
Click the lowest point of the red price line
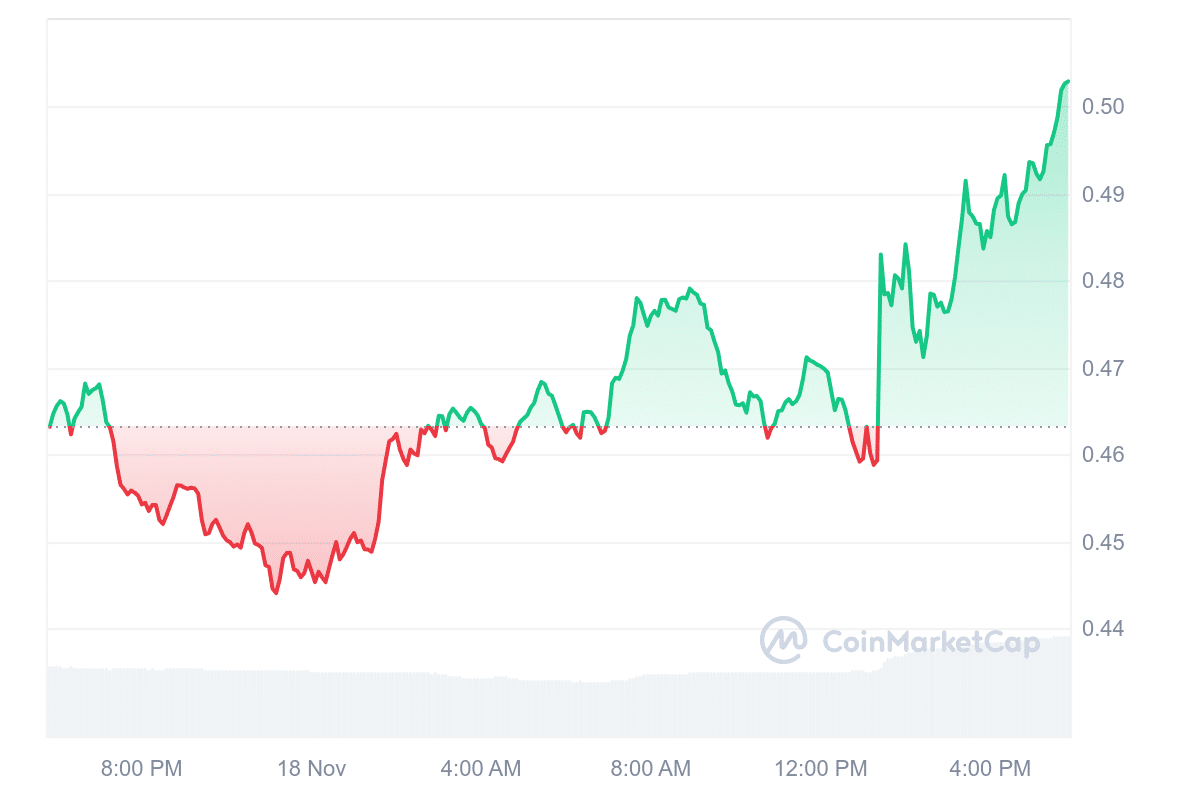[275, 593]
